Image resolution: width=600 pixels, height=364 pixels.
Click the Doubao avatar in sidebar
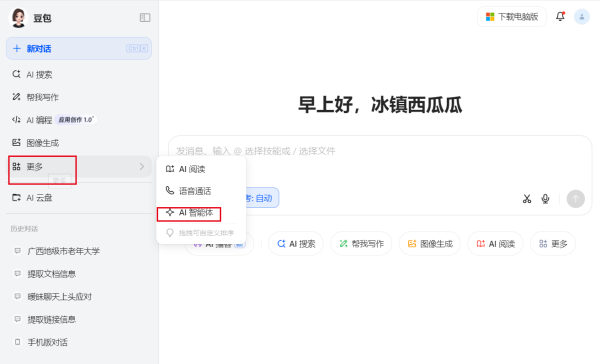18,18
